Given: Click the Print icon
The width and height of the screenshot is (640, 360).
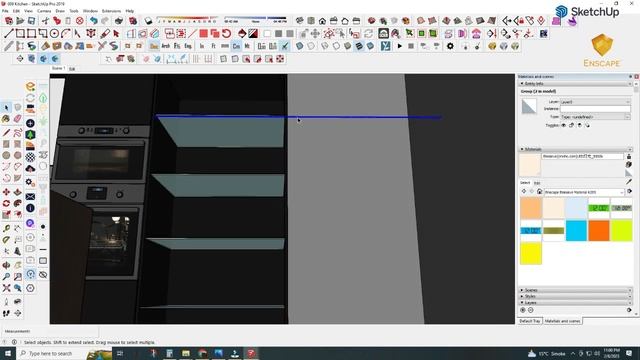Looking at the screenshot, I should (119, 21).
